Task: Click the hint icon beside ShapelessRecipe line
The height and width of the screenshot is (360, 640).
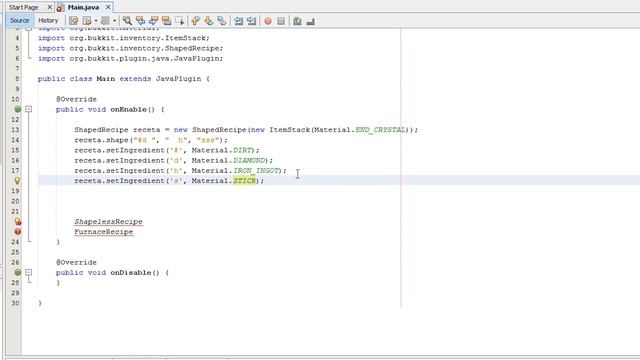Action: click(18, 221)
